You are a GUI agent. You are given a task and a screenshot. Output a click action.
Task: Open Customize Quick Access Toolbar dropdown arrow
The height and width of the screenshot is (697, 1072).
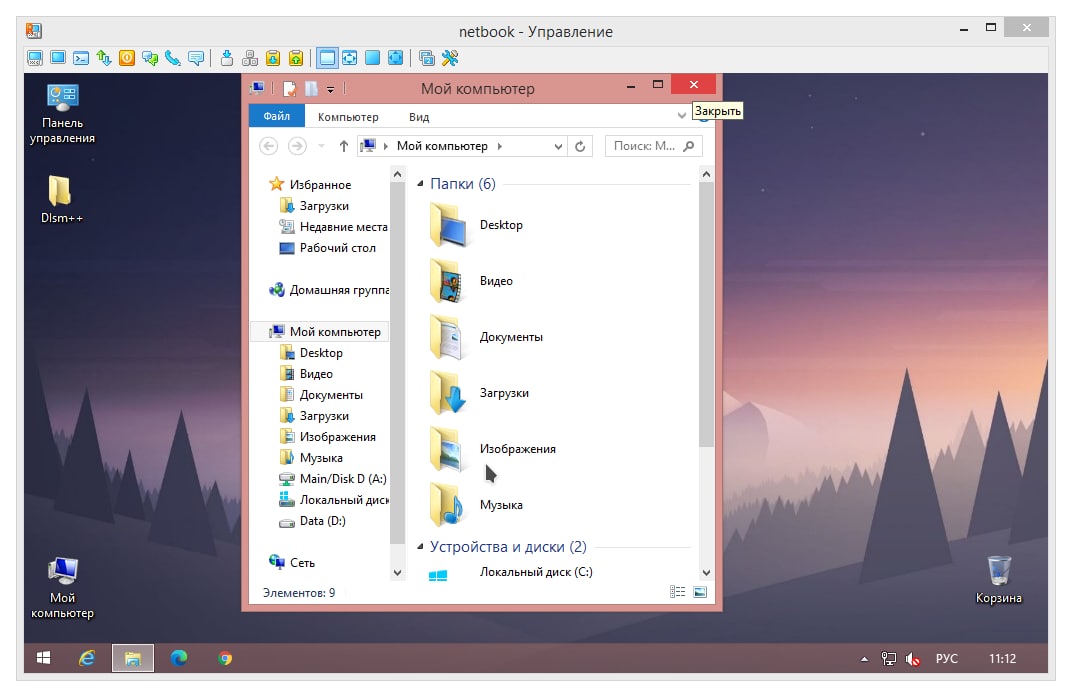click(330, 89)
